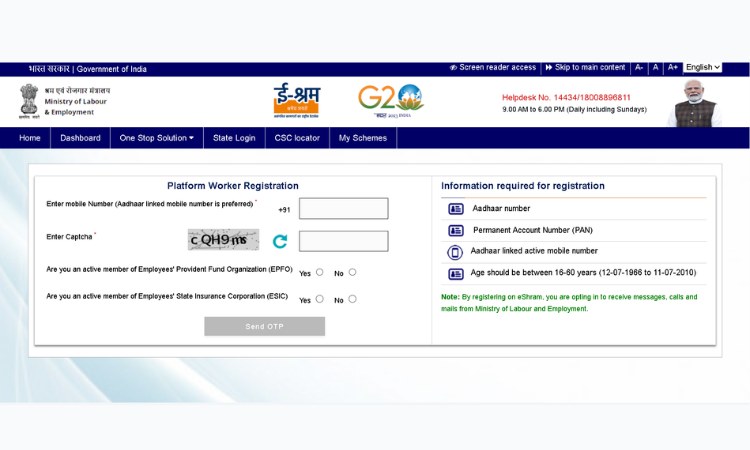Viewport: 750px width, 450px height.
Task: Select No for ESIC membership
Action: pyautogui.click(x=353, y=299)
